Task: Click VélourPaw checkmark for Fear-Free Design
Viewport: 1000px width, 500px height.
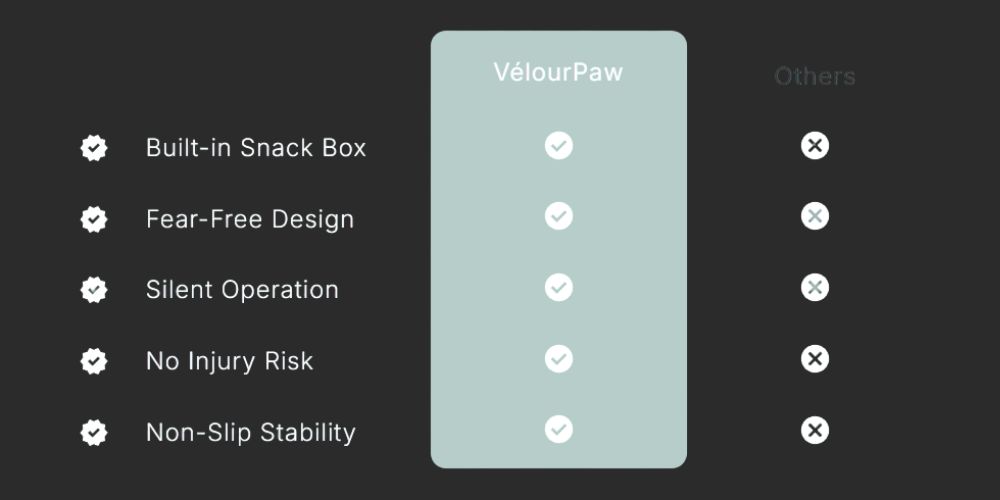Action: tap(559, 216)
